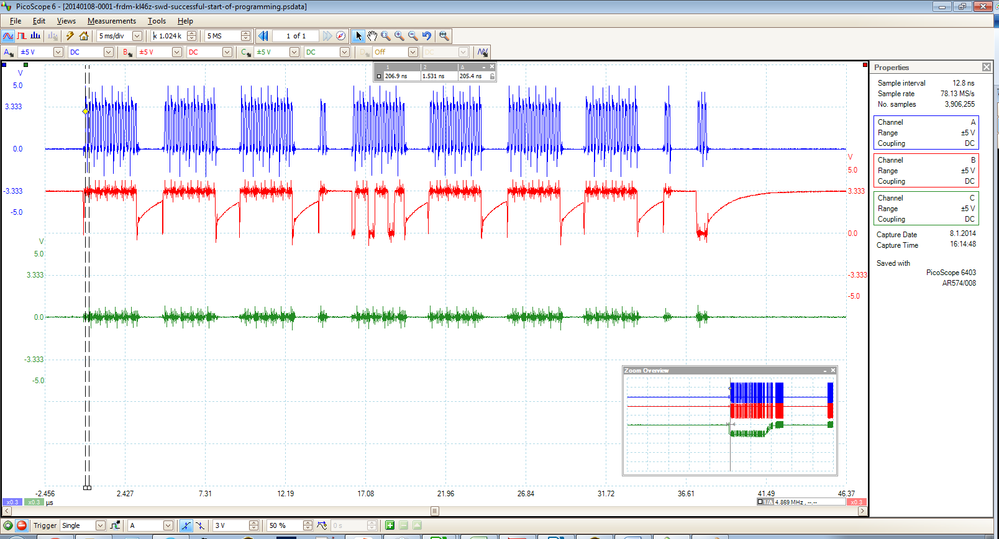Open advanced trigger settings icon
Viewport: 999px width, 539px height.
(115, 526)
